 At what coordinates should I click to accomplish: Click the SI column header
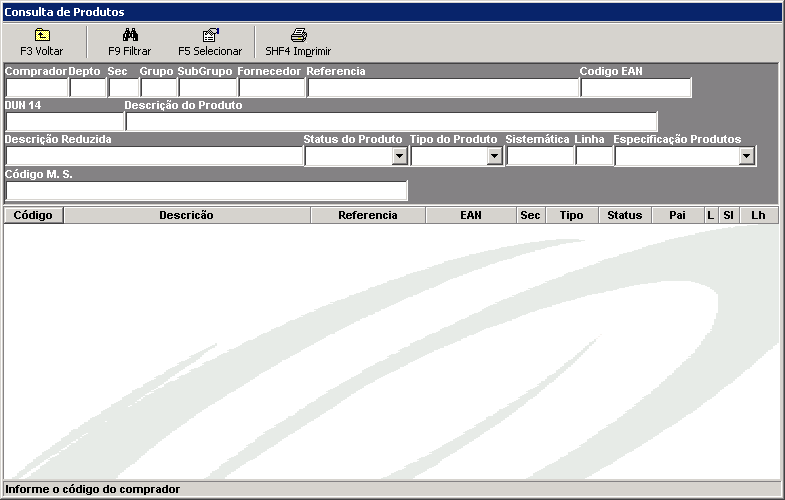729,215
